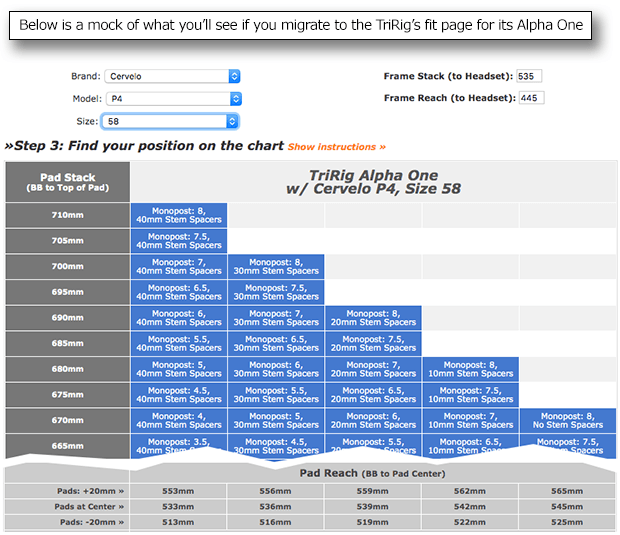Screen dimensions: 620x535
Task: Click the Pads: -20mm row label
Action: tap(67, 522)
